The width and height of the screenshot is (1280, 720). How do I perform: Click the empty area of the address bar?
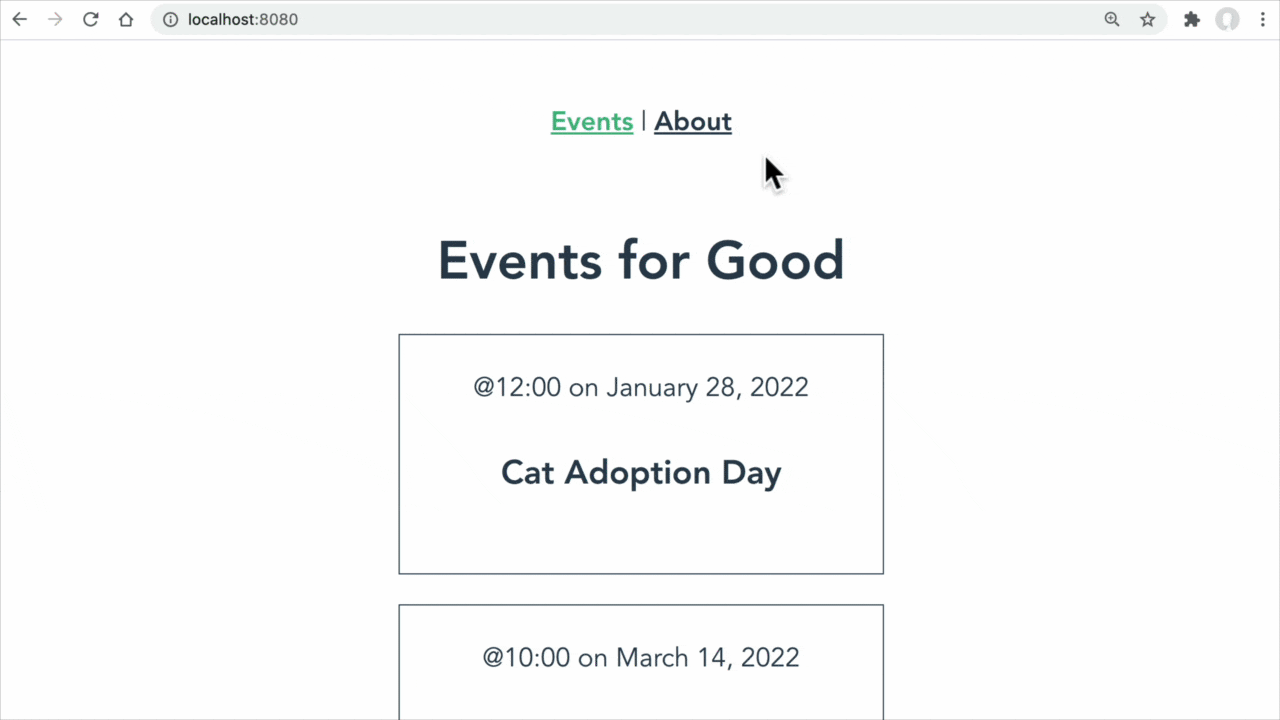700,19
